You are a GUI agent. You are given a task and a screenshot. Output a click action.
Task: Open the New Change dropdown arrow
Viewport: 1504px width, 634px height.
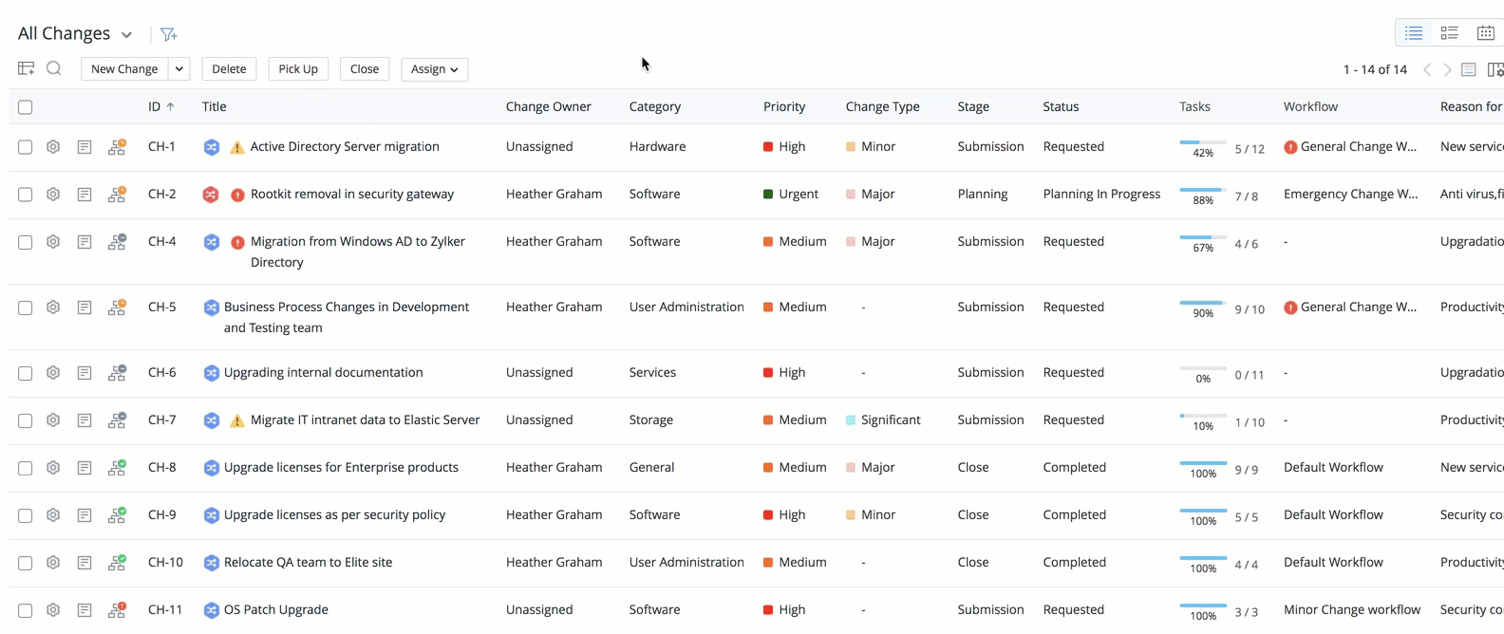[x=179, y=69]
